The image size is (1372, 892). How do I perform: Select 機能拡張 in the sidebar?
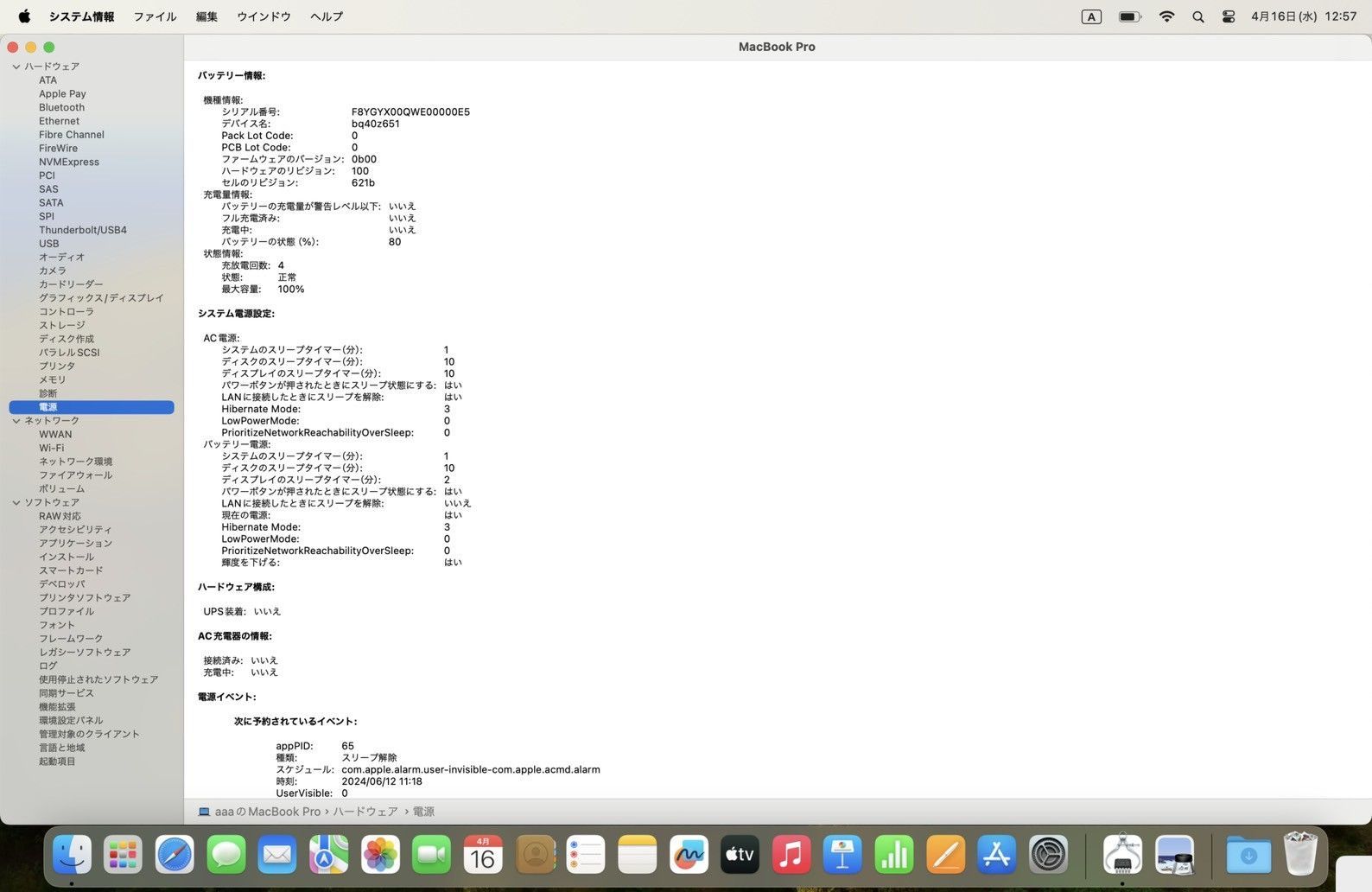(x=57, y=706)
